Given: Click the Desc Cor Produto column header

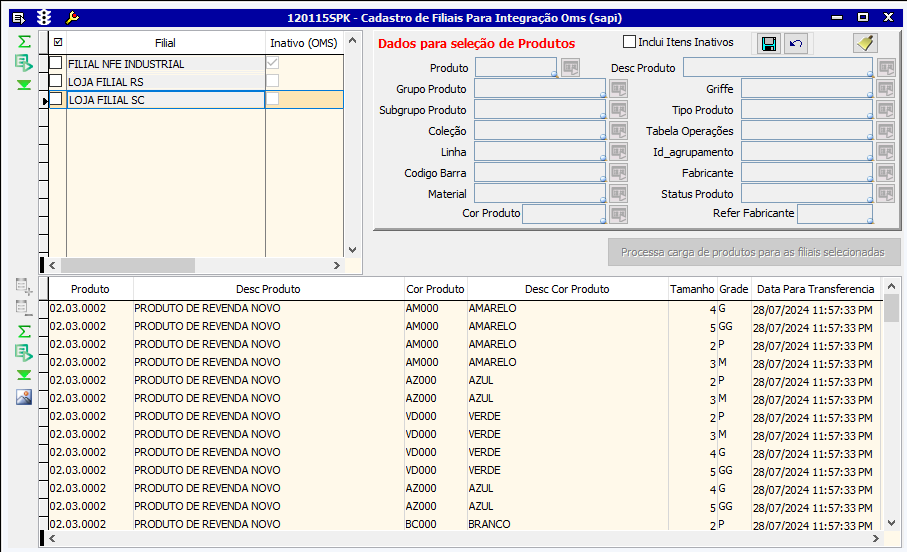Looking at the screenshot, I should coord(566,289).
